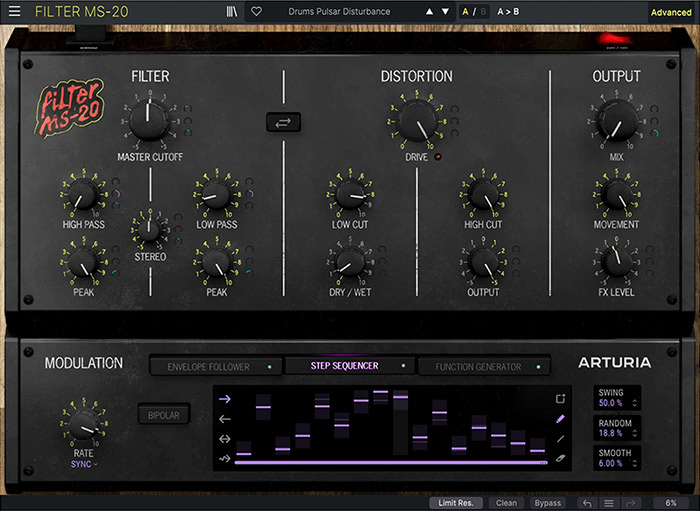The width and height of the screenshot is (700, 511).
Task: Open the ENVELOPE FOLLOWER tab
Action: (216, 367)
